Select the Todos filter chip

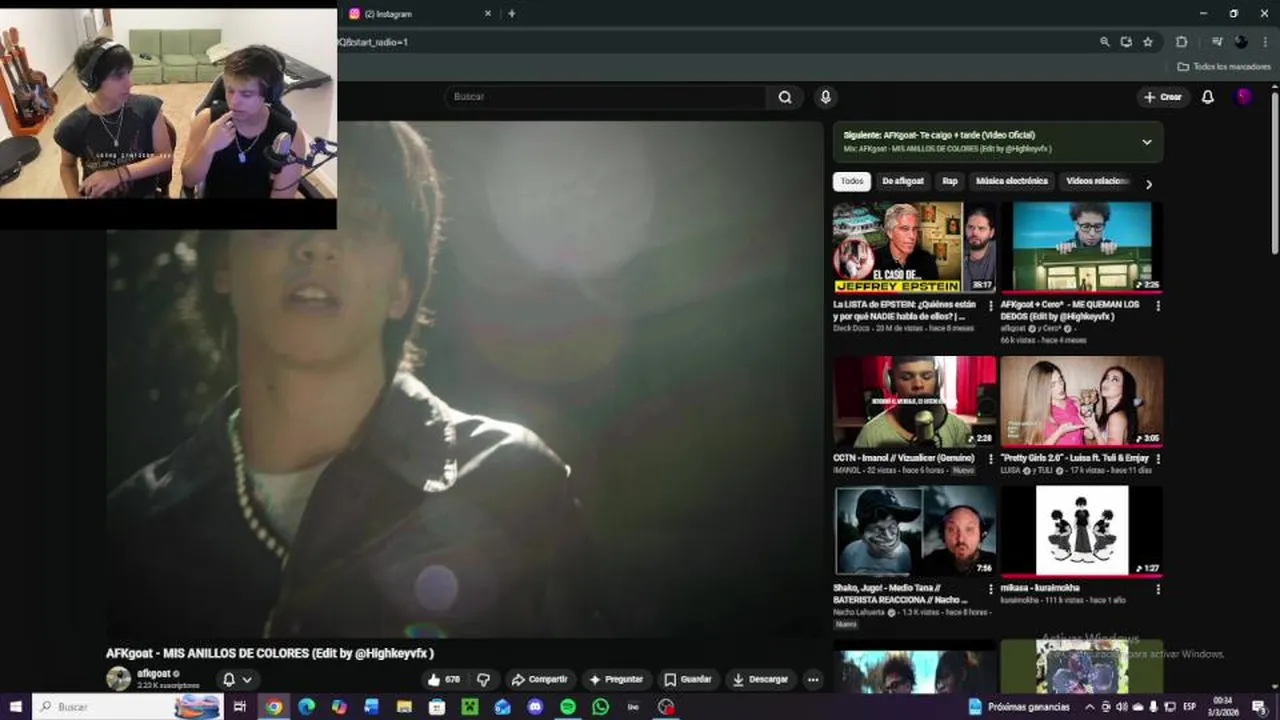click(x=852, y=181)
